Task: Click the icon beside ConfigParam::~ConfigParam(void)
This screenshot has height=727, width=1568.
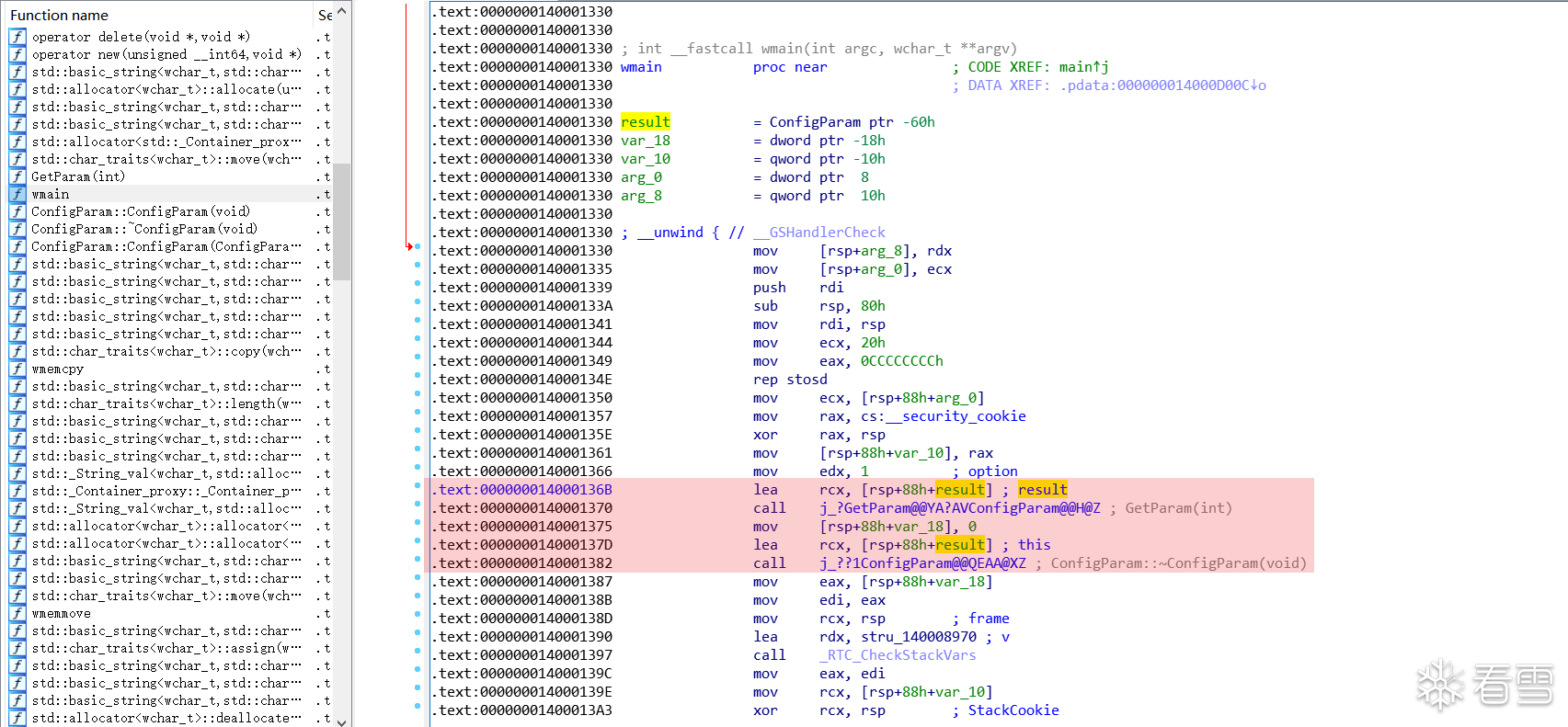Action: [17, 229]
